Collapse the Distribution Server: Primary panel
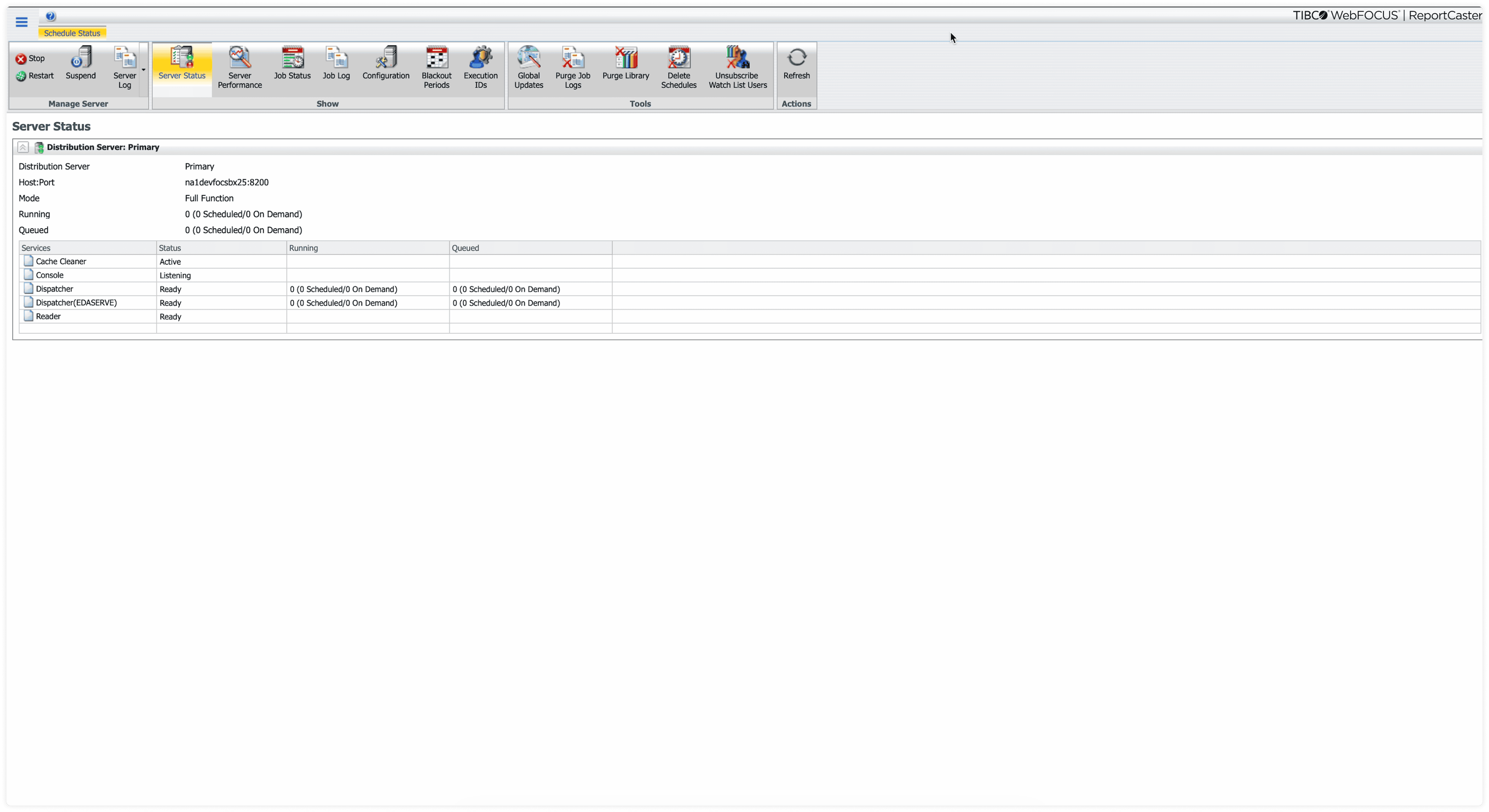1489x812 pixels. coord(23,147)
